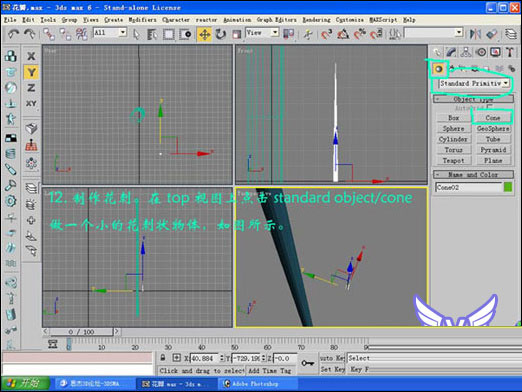The image size is (522, 392).
Task: Open the Rendering menu
Action: [x=316, y=20]
